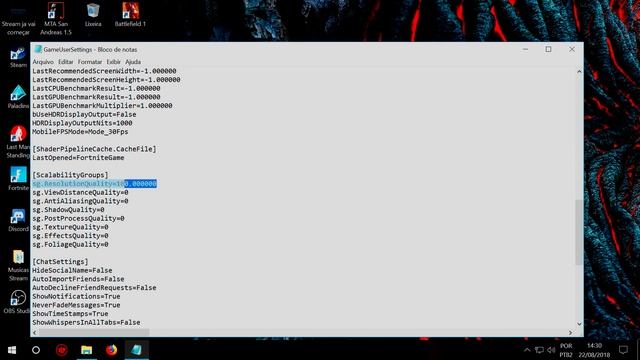Click the sg.AntiAliasingQuality=0 line
Image resolution: width=640 pixels, height=360 pixels.
(80, 201)
